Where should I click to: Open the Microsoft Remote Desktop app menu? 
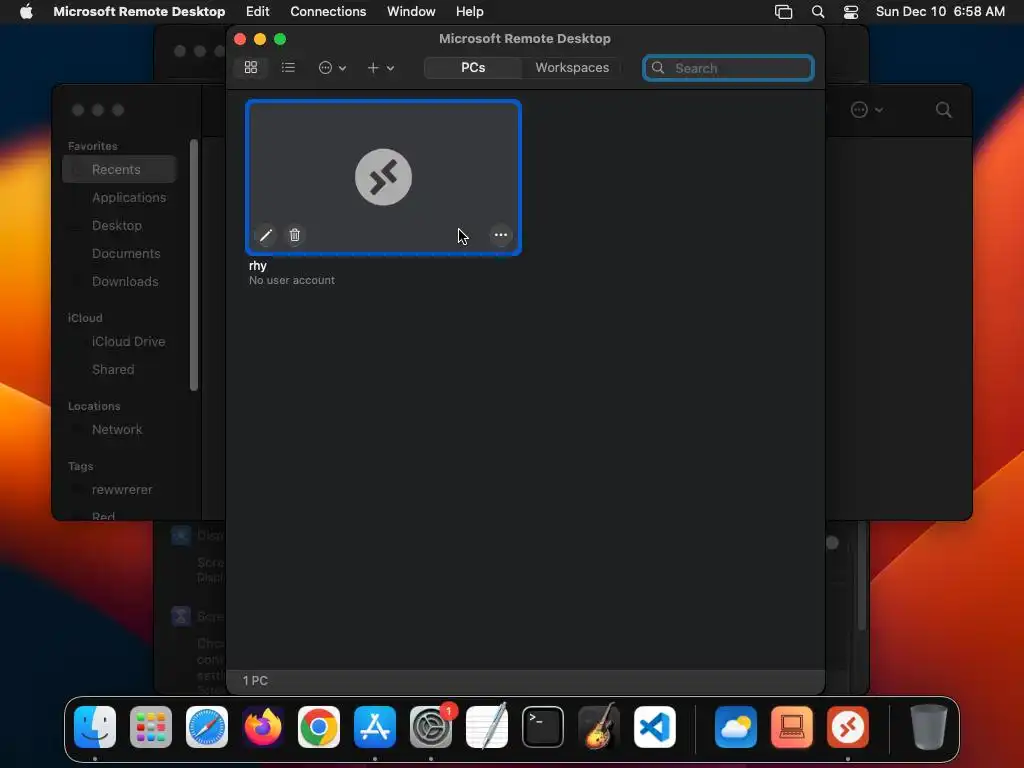click(139, 12)
